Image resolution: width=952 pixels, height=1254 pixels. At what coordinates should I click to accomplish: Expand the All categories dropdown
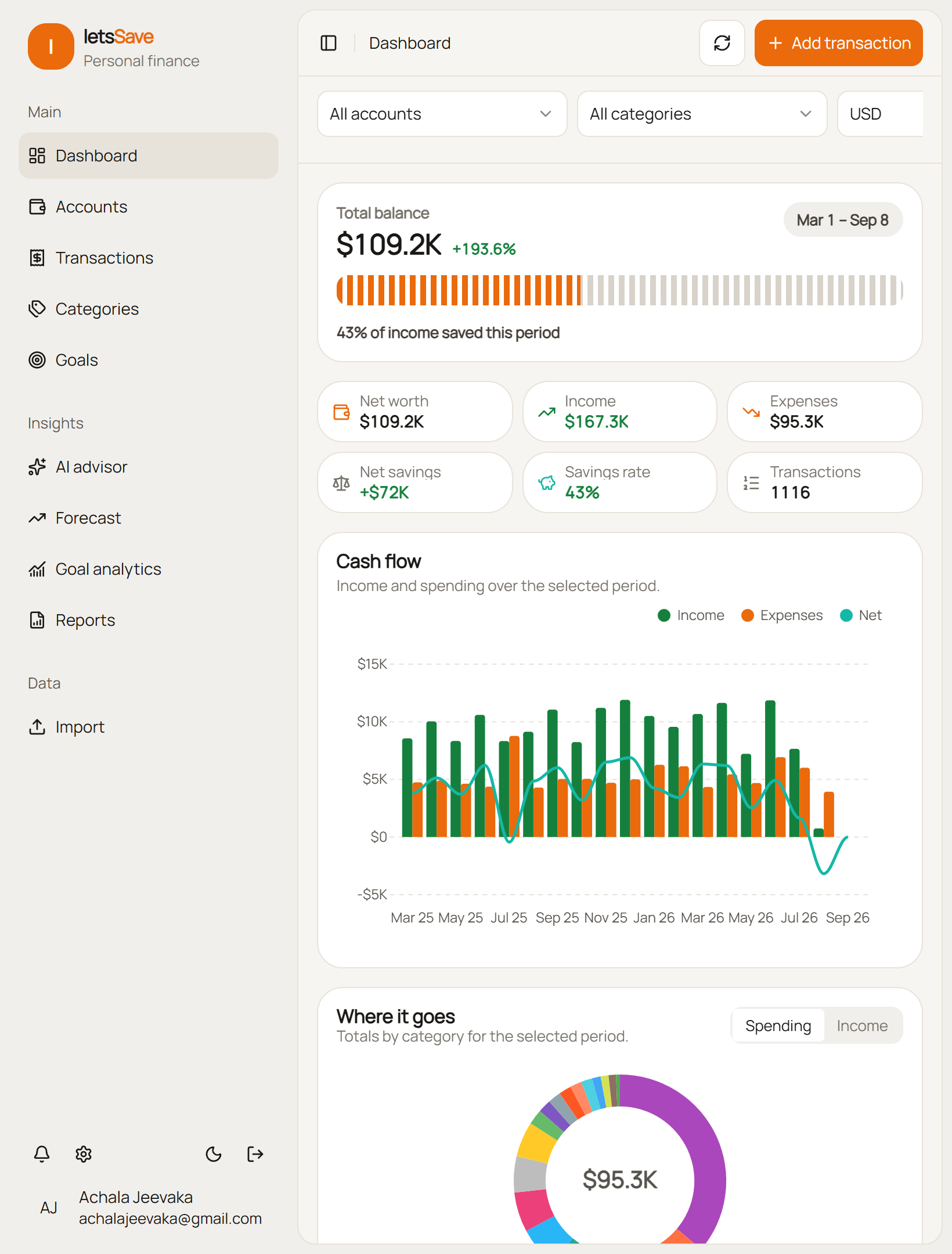pyautogui.click(x=702, y=114)
